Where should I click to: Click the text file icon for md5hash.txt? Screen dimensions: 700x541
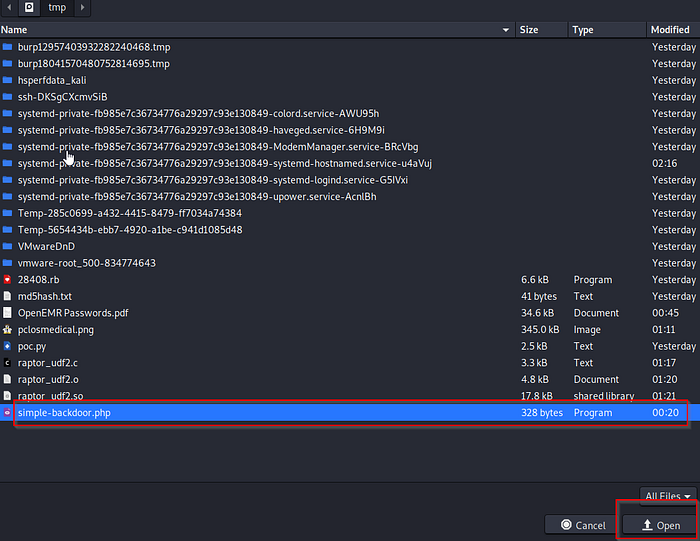8,296
